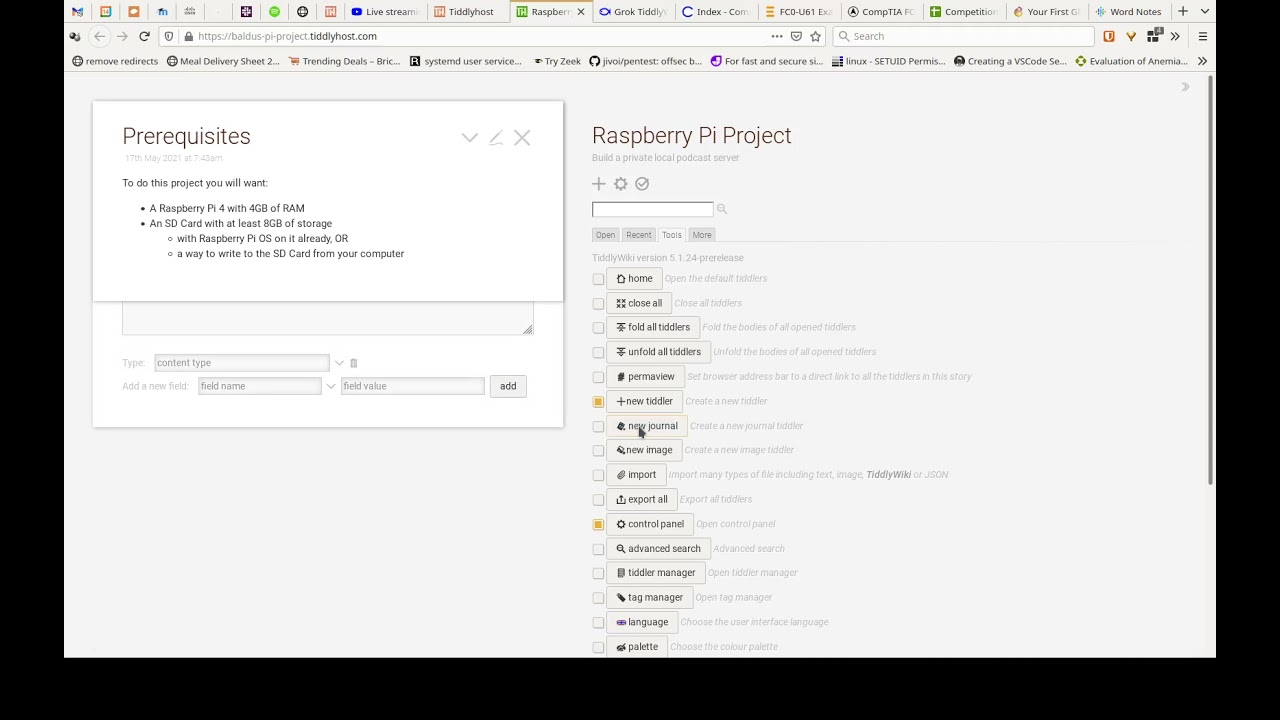Open the content type dropdown chevron
This screenshot has width=1280, height=720.
point(338,363)
